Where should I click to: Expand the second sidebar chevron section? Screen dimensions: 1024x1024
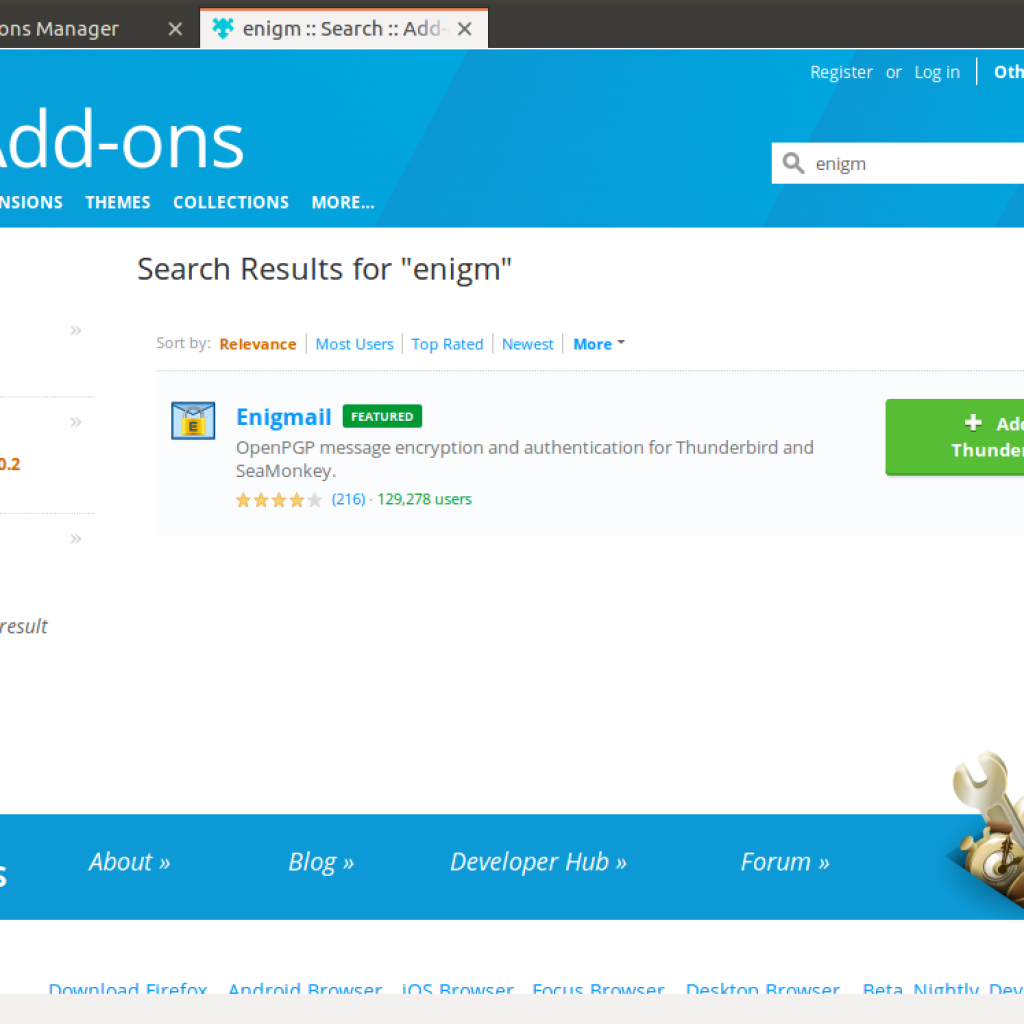point(76,422)
